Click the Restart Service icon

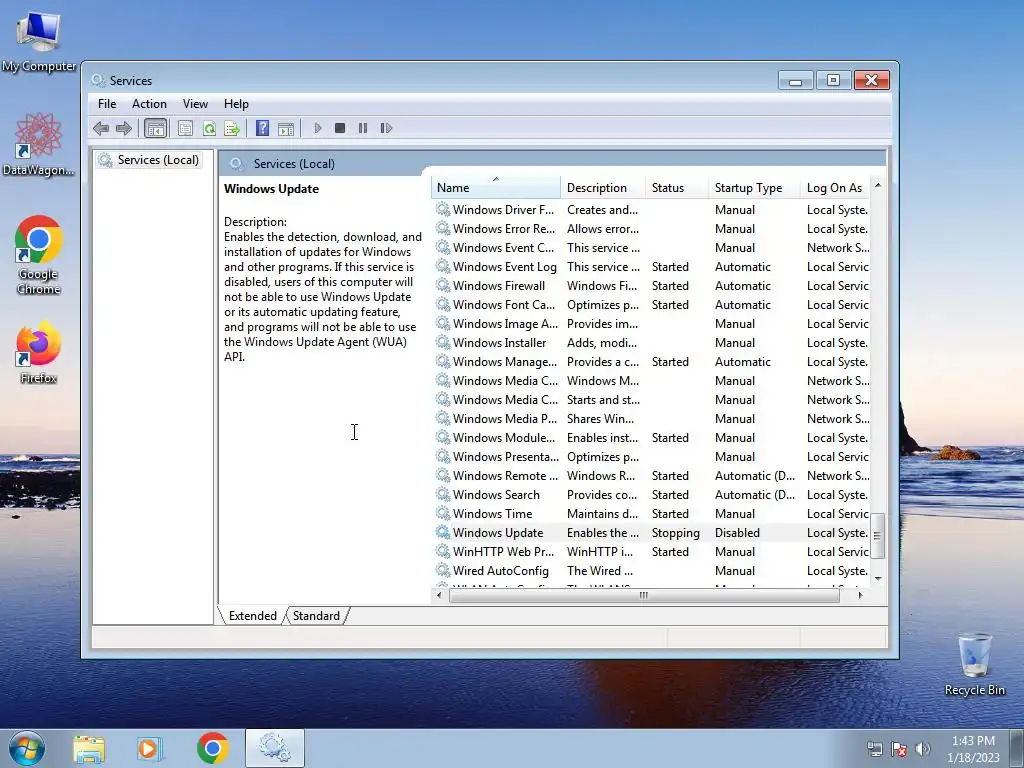click(386, 128)
